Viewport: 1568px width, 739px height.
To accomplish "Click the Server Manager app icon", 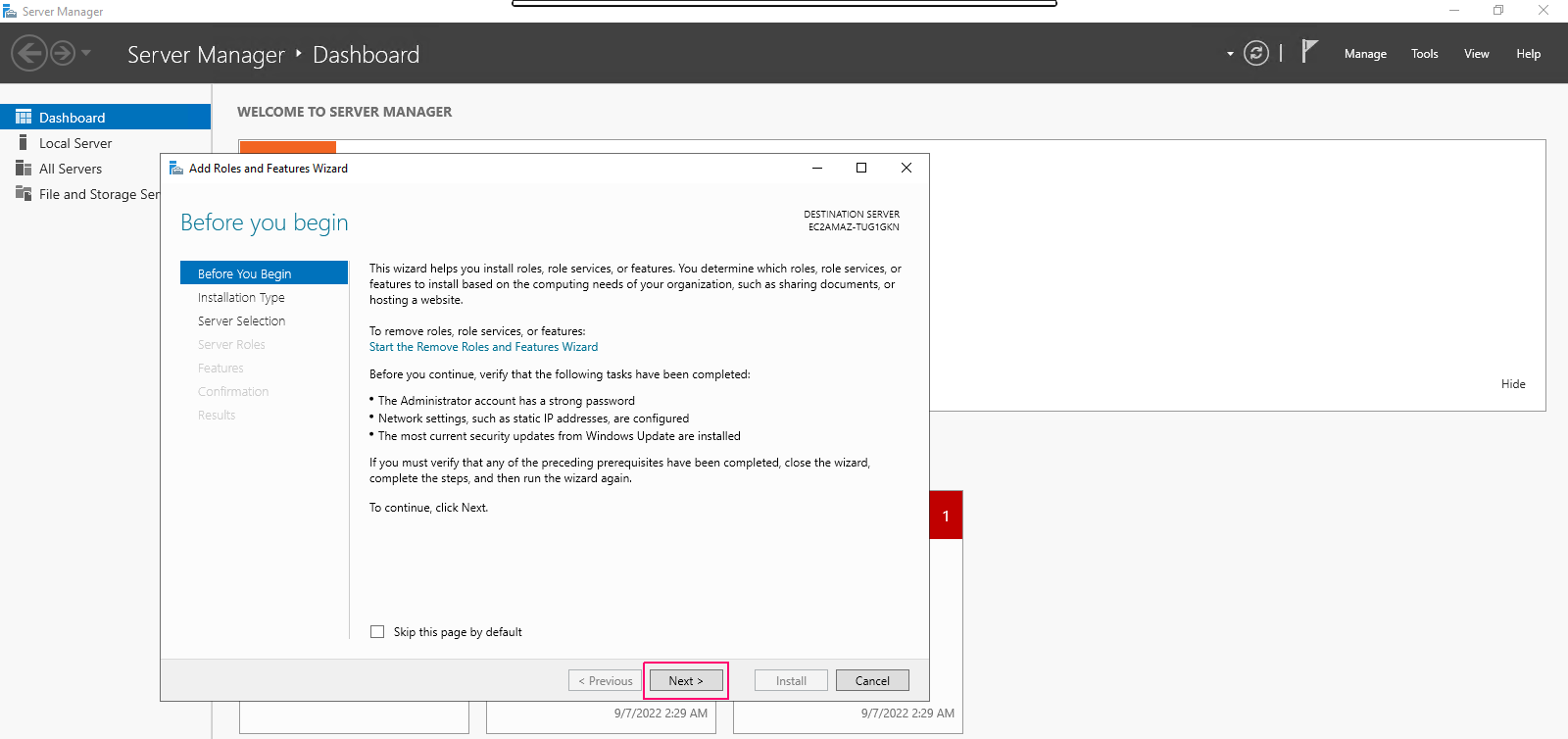I will tap(10, 11).
